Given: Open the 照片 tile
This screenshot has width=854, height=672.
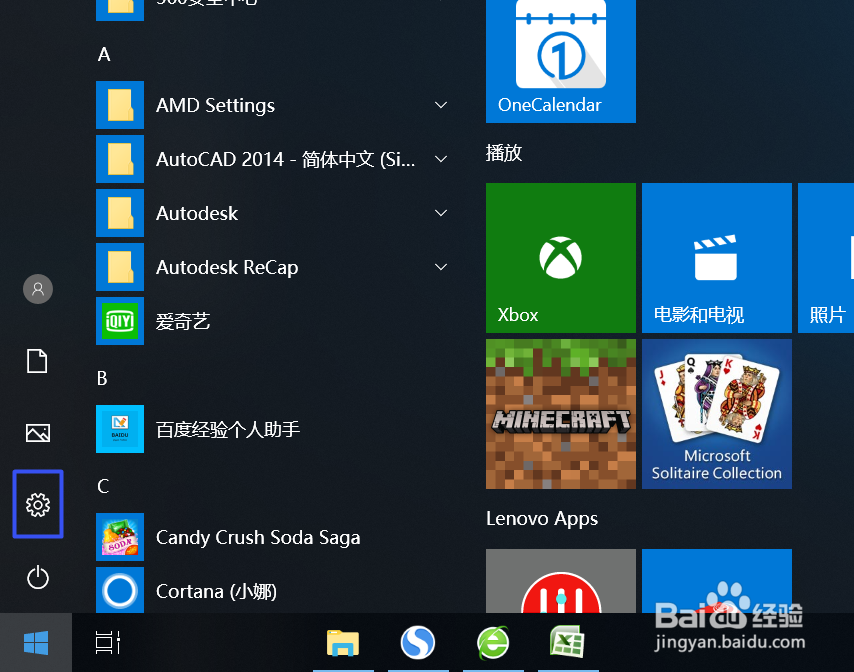Looking at the screenshot, I should [x=826, y=258].
